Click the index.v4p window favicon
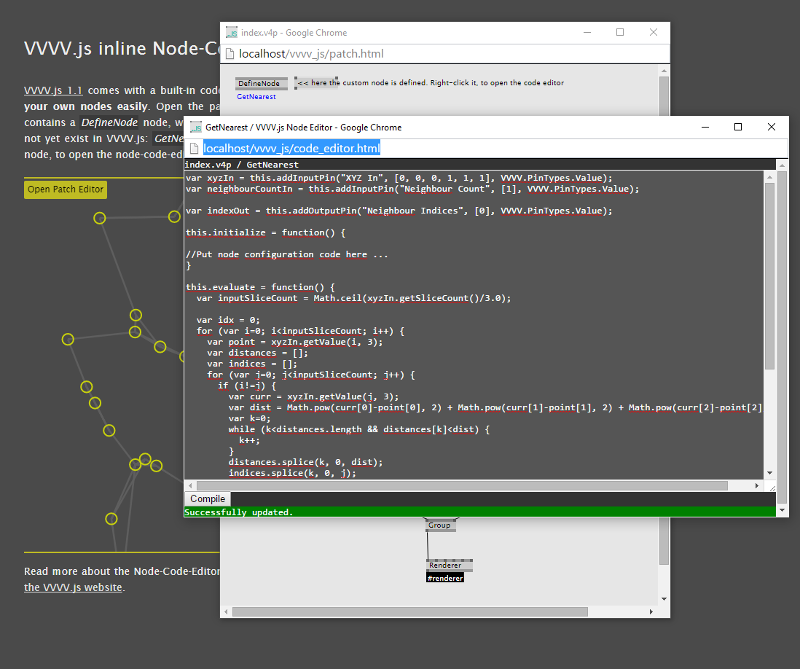Image resolution: width=800 pixels, height=669 pixels. (x=232, y=33)
